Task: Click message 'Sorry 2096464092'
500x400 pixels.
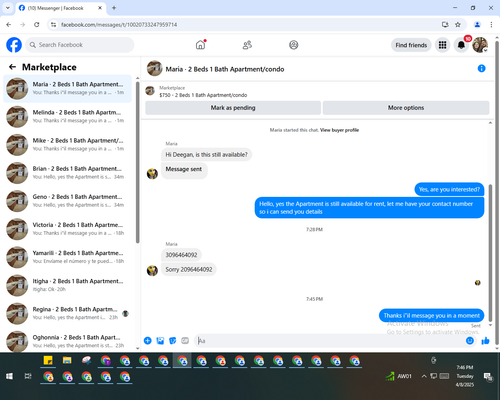Action: tap(189, 269)
